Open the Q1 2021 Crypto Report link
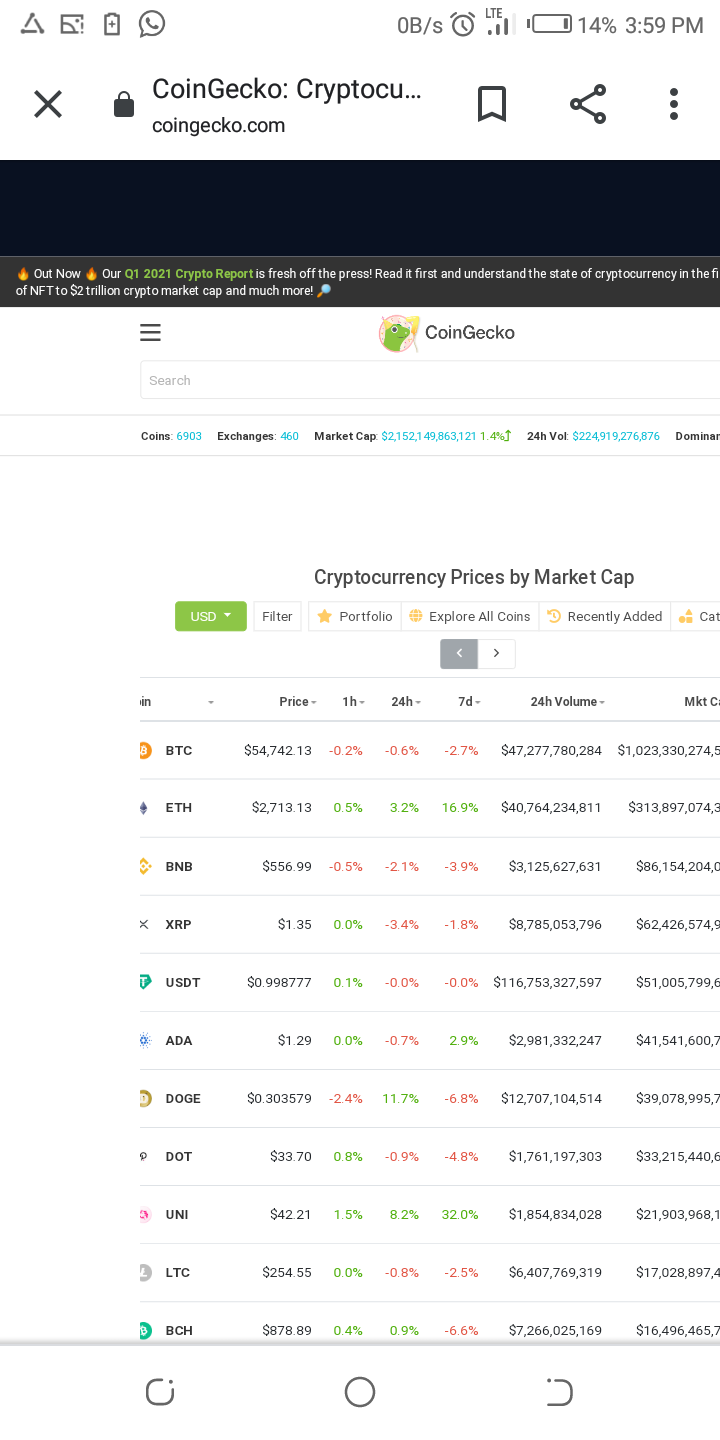This screenshot has height=1440, width=720. [189, 273]
